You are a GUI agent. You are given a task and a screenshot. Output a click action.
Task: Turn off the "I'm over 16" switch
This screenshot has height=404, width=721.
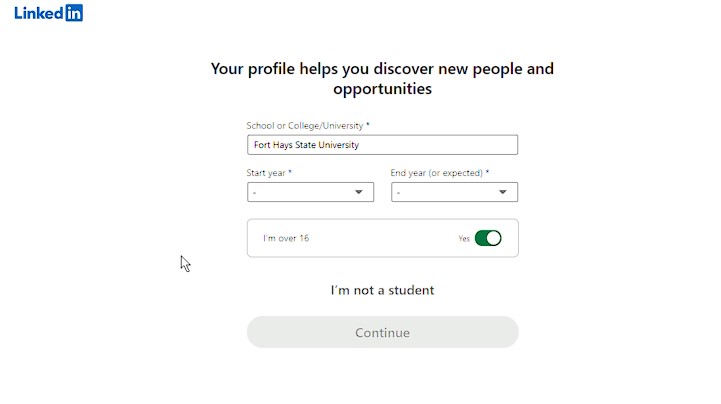point(488,238)
